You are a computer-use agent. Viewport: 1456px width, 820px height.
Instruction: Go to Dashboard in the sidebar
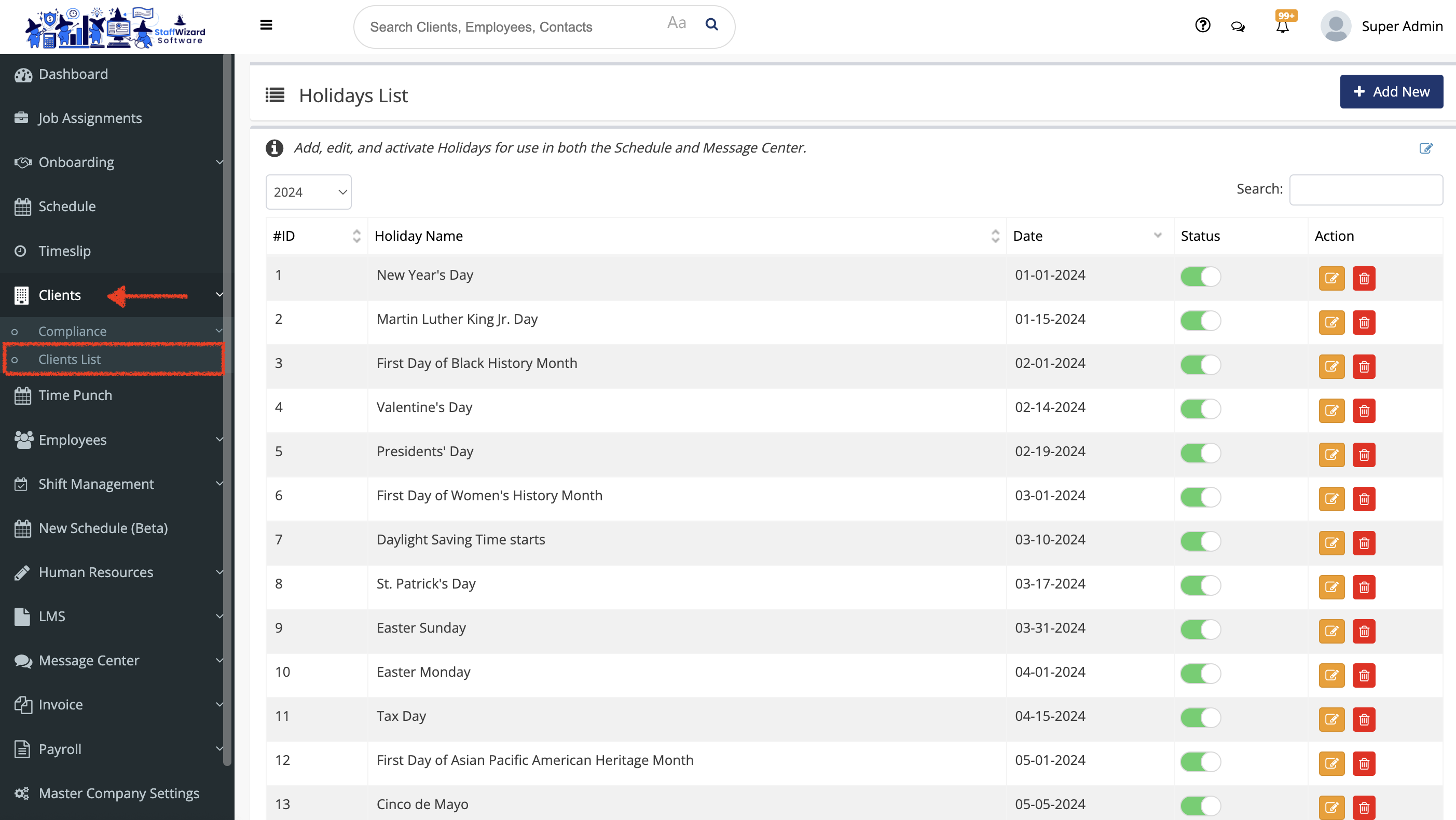73,74
